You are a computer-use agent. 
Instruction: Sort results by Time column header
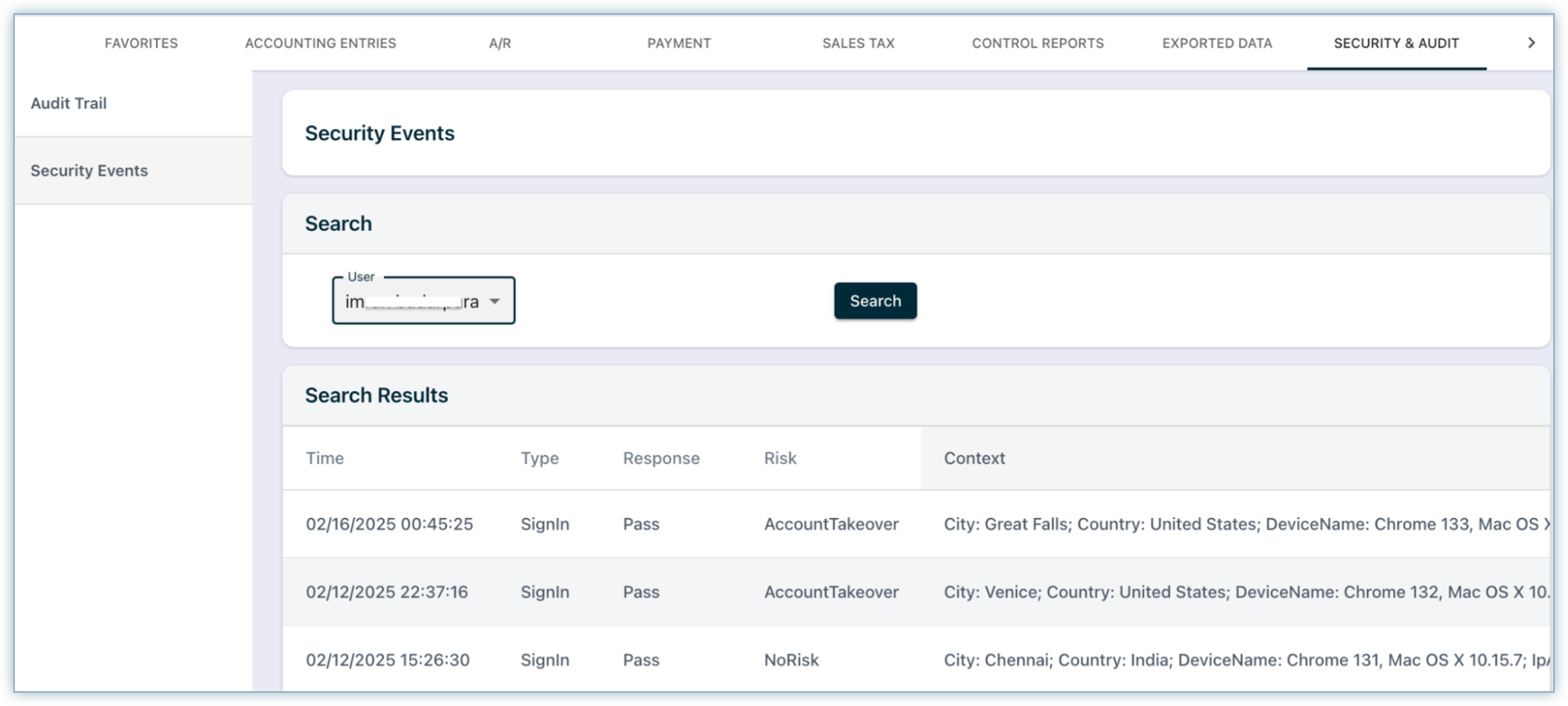click(x=325, y=459)
